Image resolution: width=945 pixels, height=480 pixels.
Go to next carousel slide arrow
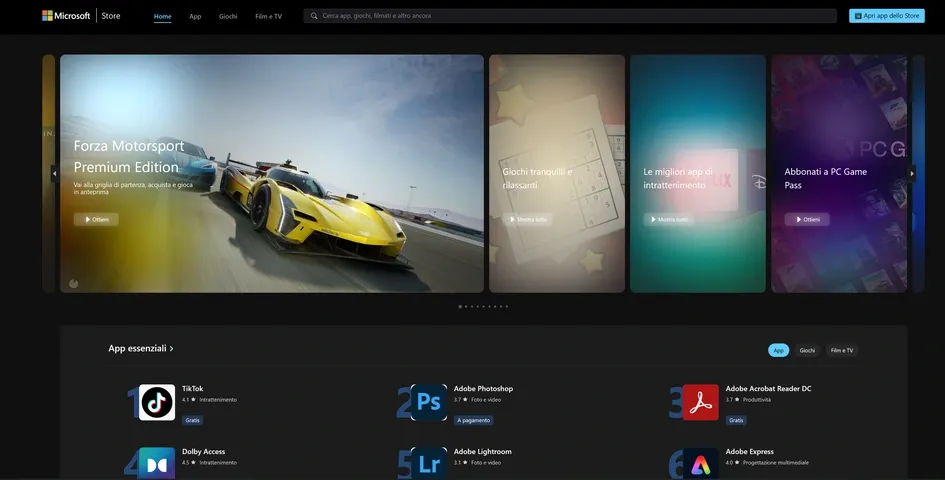pos(912,174)
